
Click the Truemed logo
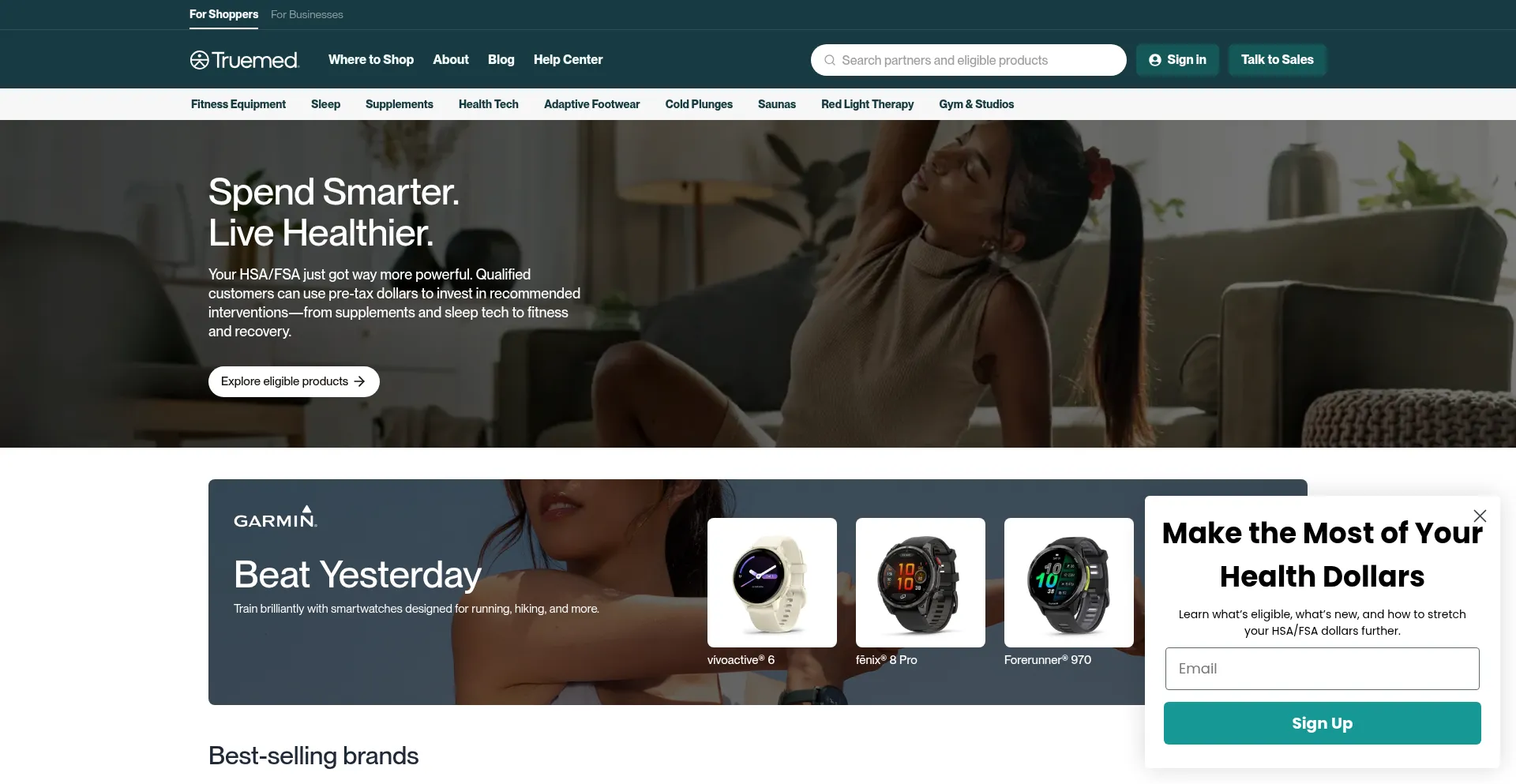[245, 60]
